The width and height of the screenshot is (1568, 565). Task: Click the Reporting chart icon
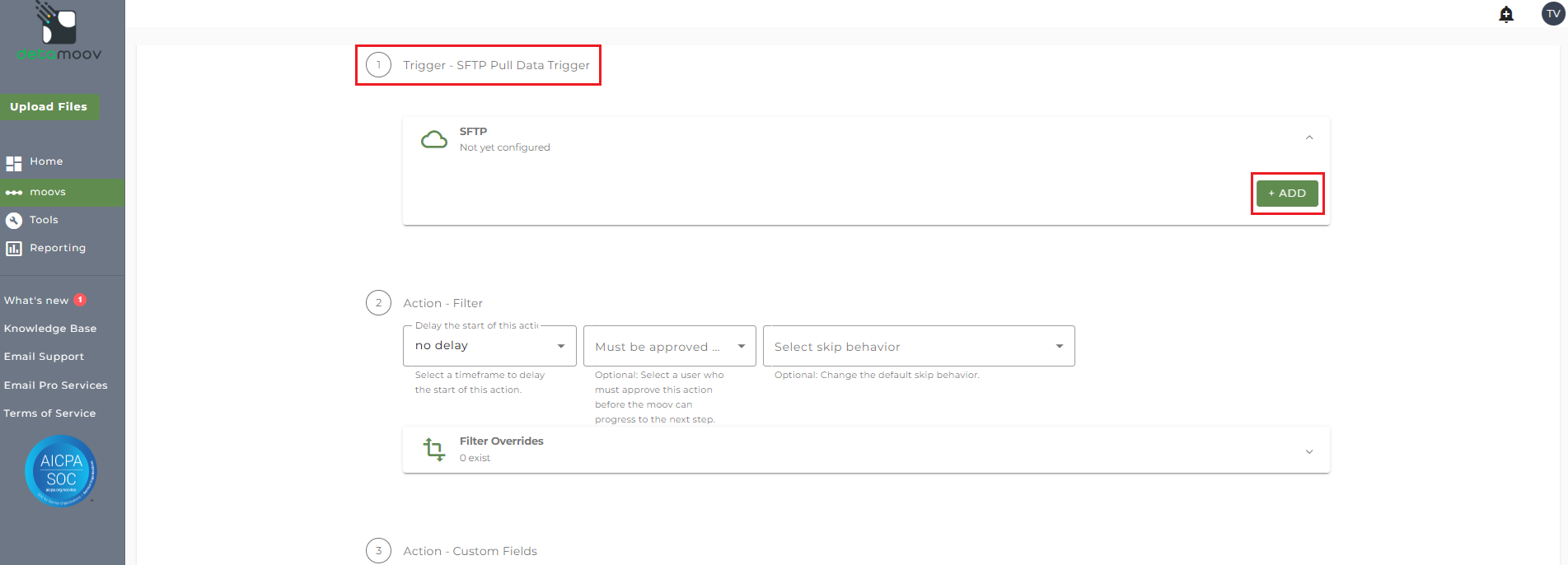click(14, 248)
